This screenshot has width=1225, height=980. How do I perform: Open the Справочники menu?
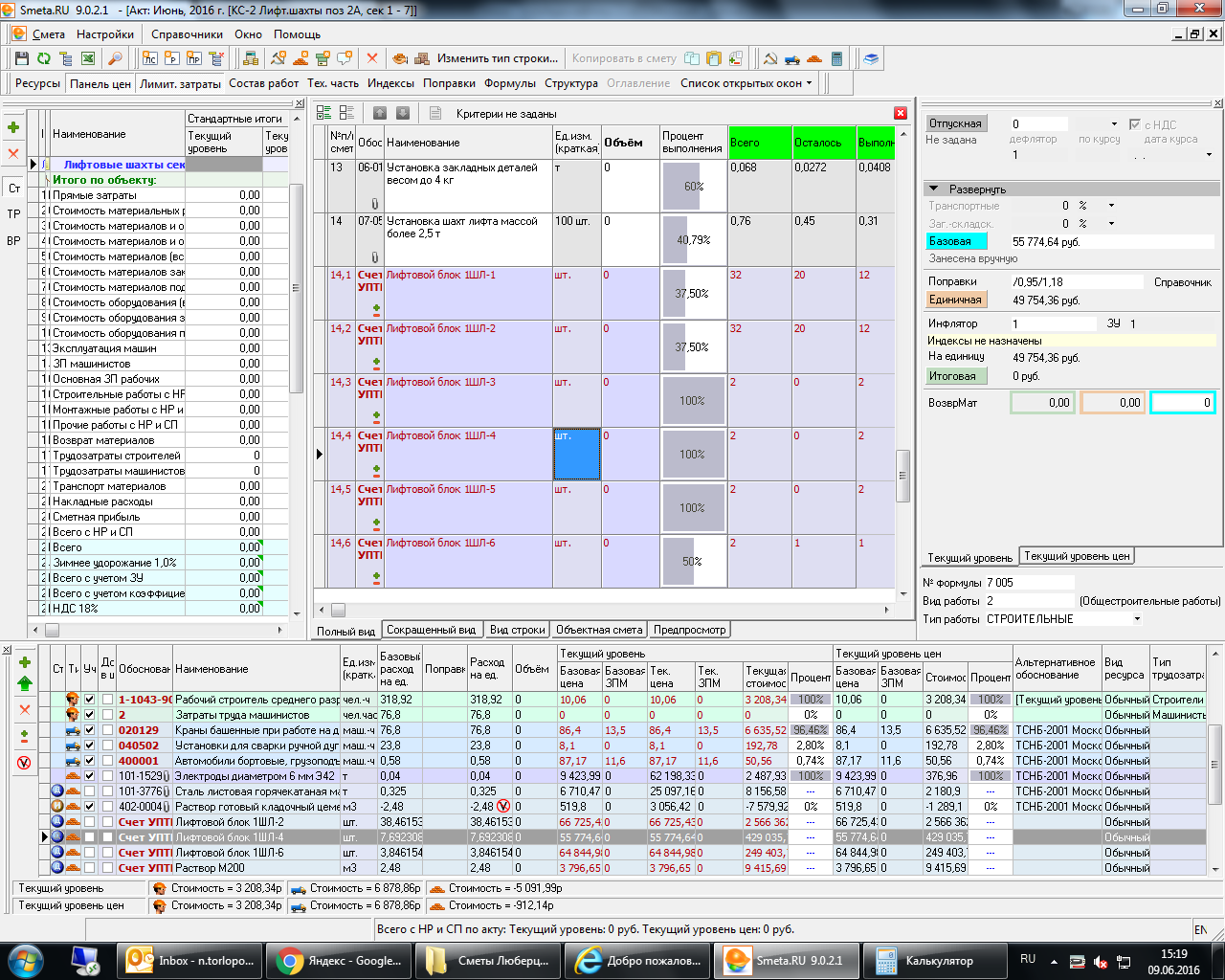(x=187, y=33)
